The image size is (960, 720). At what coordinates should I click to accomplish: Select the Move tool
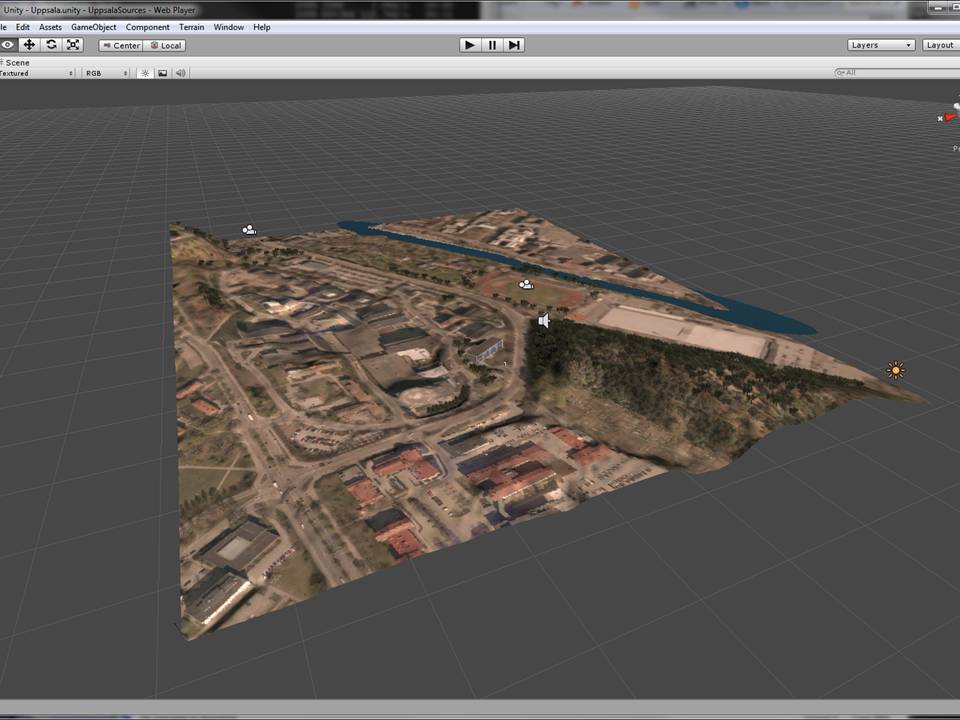click(29, 45)
